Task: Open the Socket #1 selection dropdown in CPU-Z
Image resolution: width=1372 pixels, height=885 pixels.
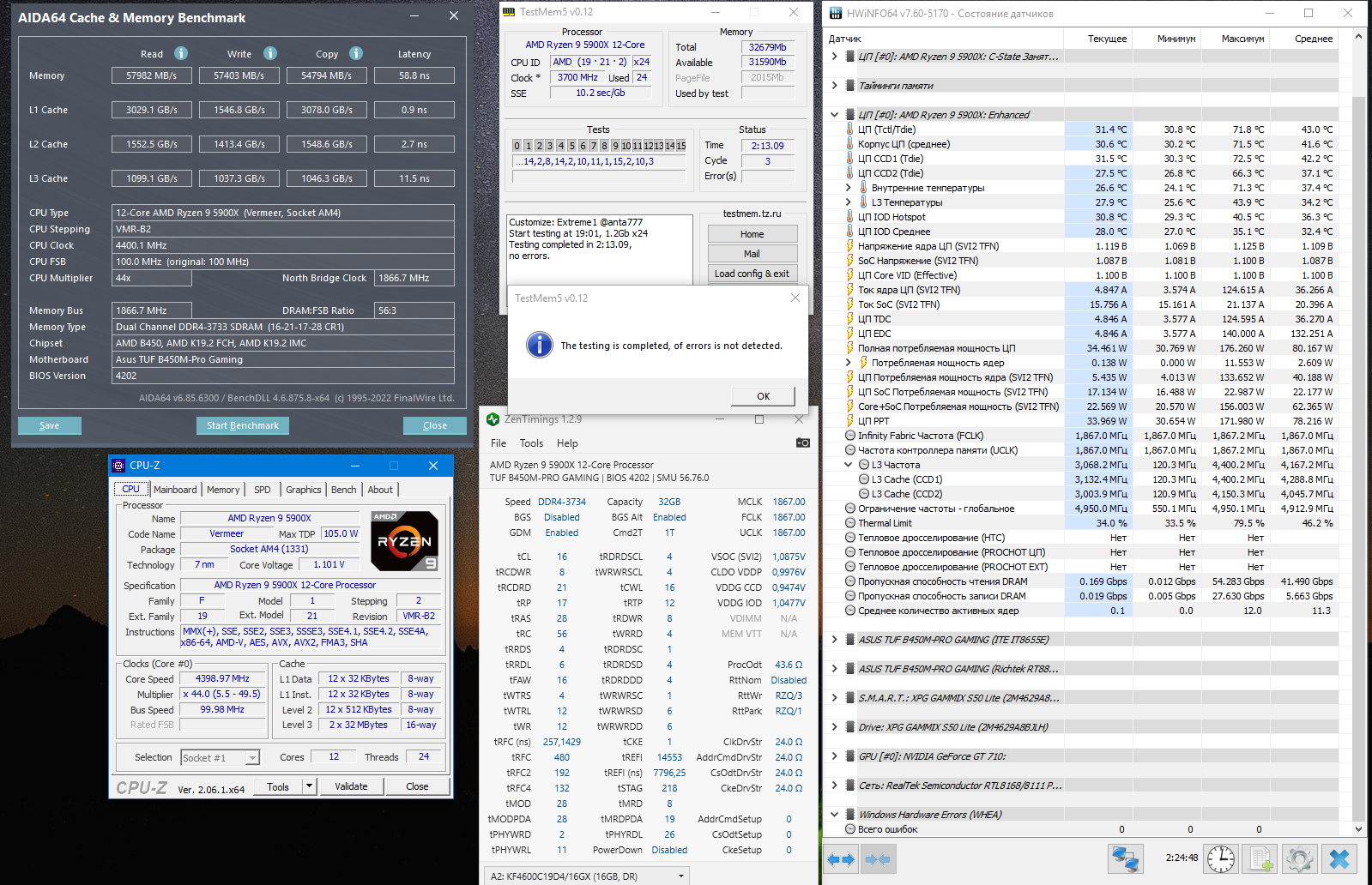Action: pos(252,758)
